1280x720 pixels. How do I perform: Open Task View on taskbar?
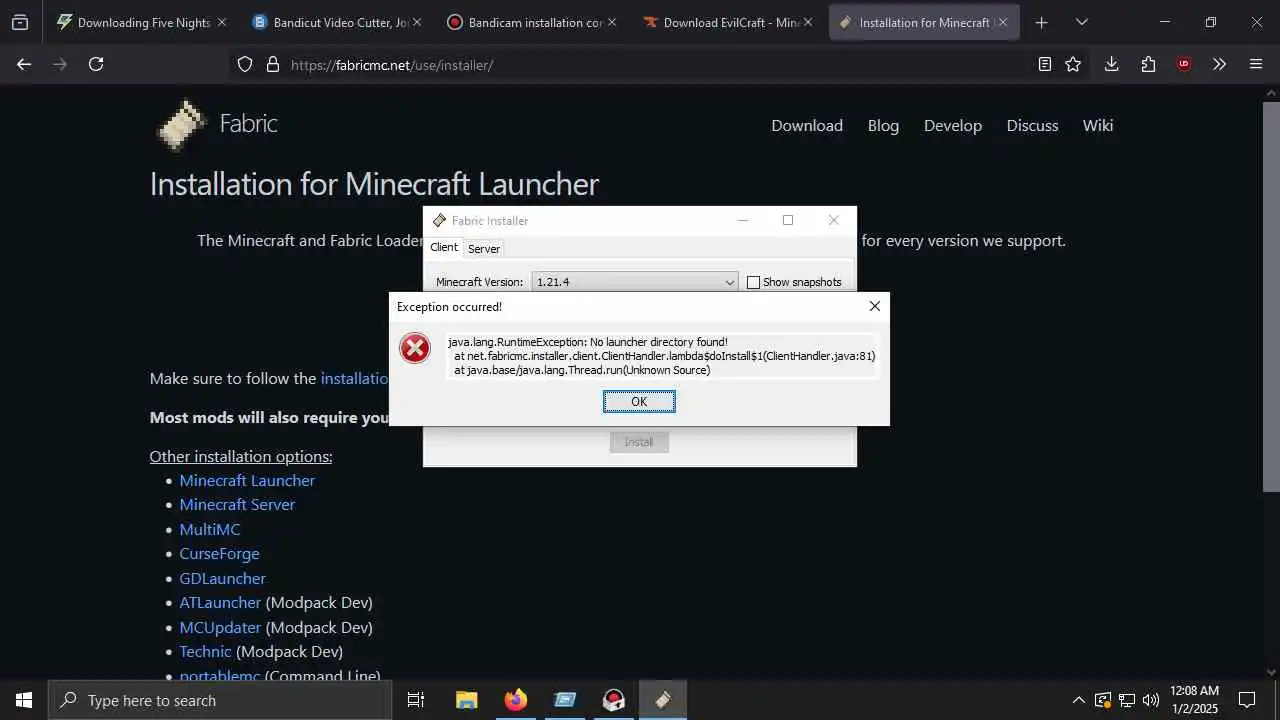click(416, 700)
